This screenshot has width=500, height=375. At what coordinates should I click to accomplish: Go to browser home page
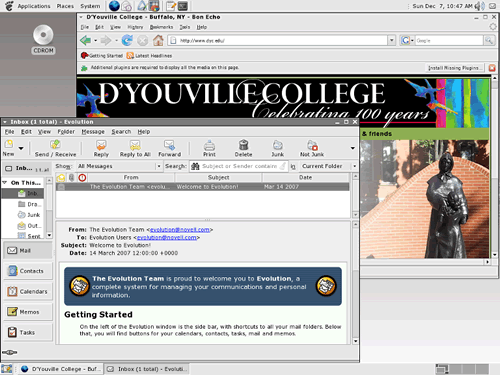tap(158, 40)
